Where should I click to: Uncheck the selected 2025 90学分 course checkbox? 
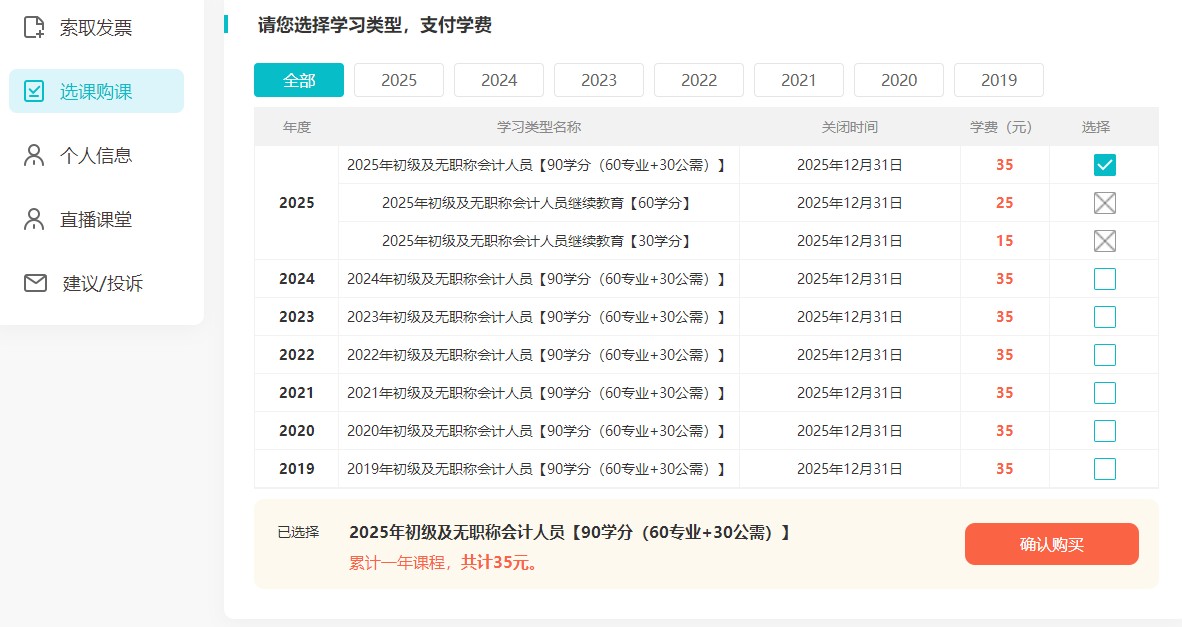point(1104,164)
